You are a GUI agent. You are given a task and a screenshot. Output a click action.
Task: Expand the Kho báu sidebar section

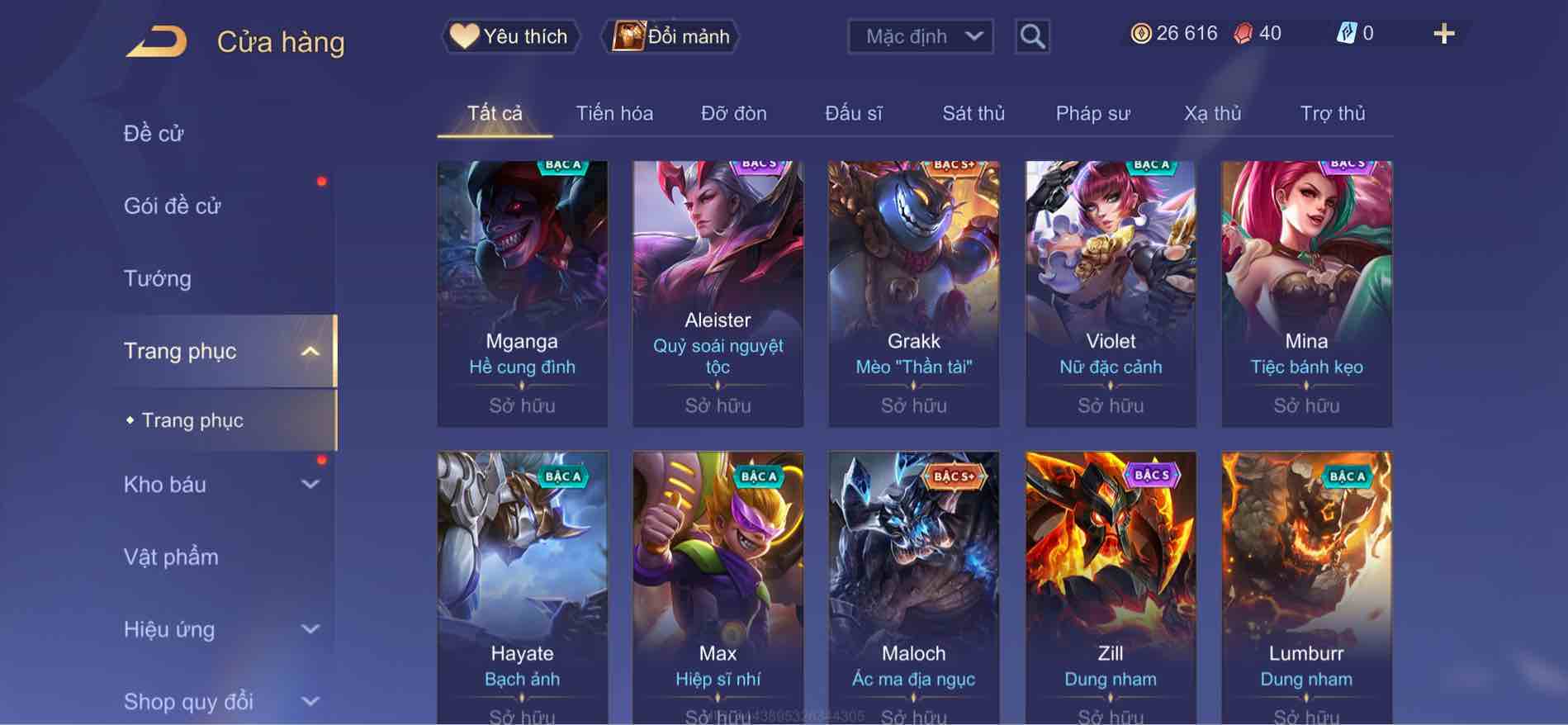310,485
